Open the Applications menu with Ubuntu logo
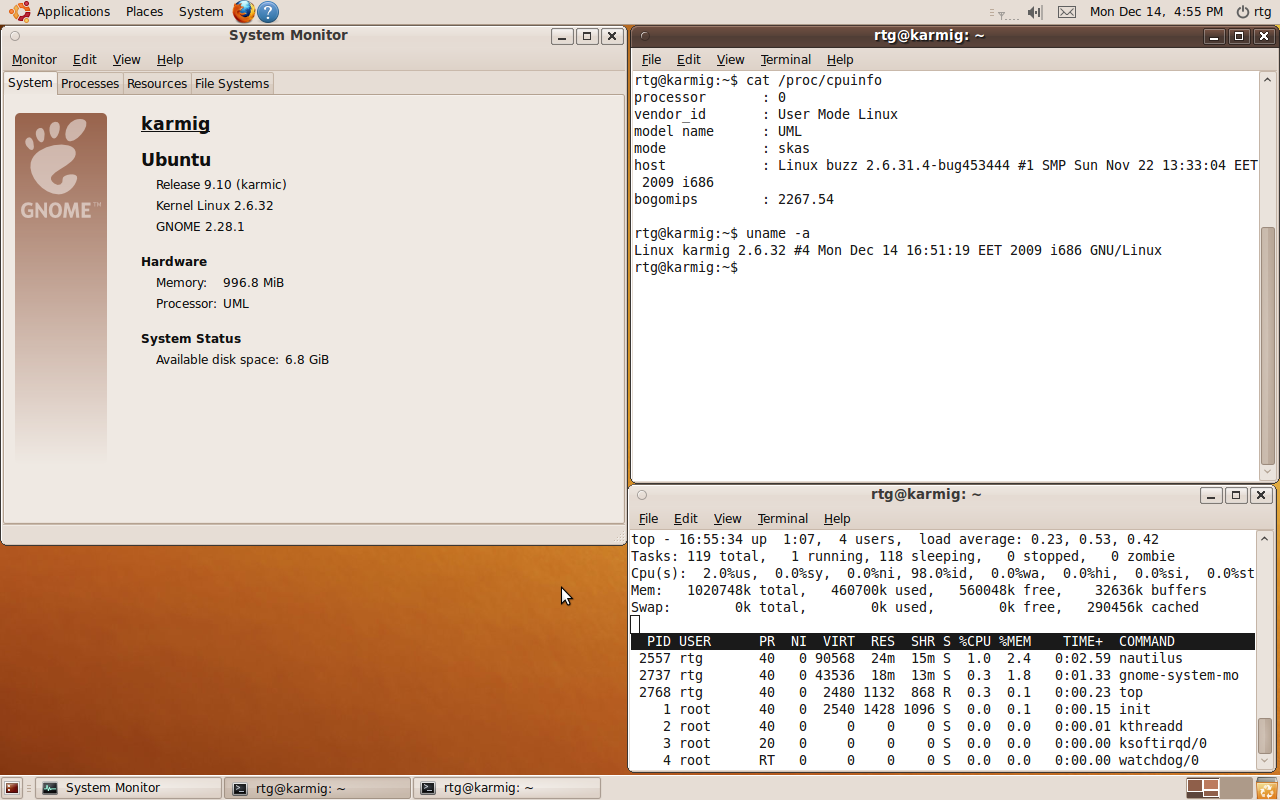Viewport: 1280px width, 800px height. pos(60,12)
